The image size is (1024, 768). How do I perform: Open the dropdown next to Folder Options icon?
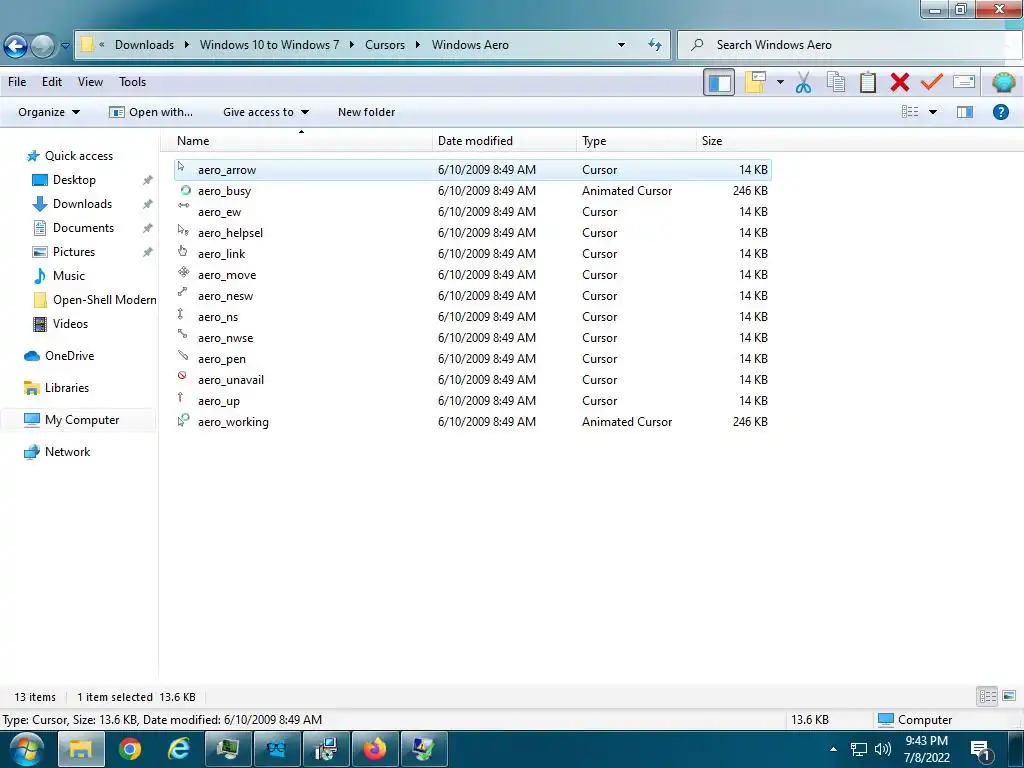click(780, 82)
